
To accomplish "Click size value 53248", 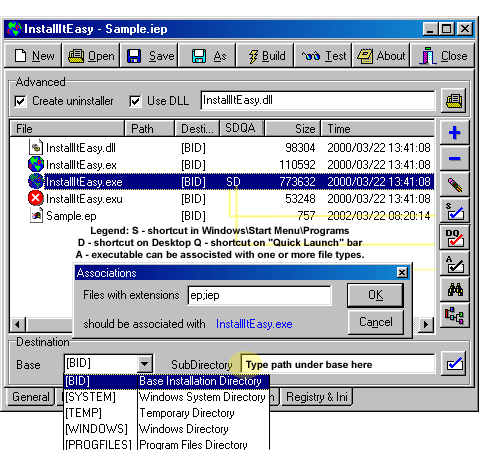I will 300,199.
